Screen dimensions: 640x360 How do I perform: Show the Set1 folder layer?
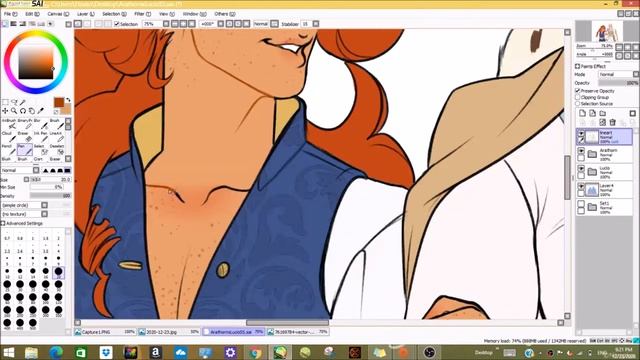click(x=581, y=204)
